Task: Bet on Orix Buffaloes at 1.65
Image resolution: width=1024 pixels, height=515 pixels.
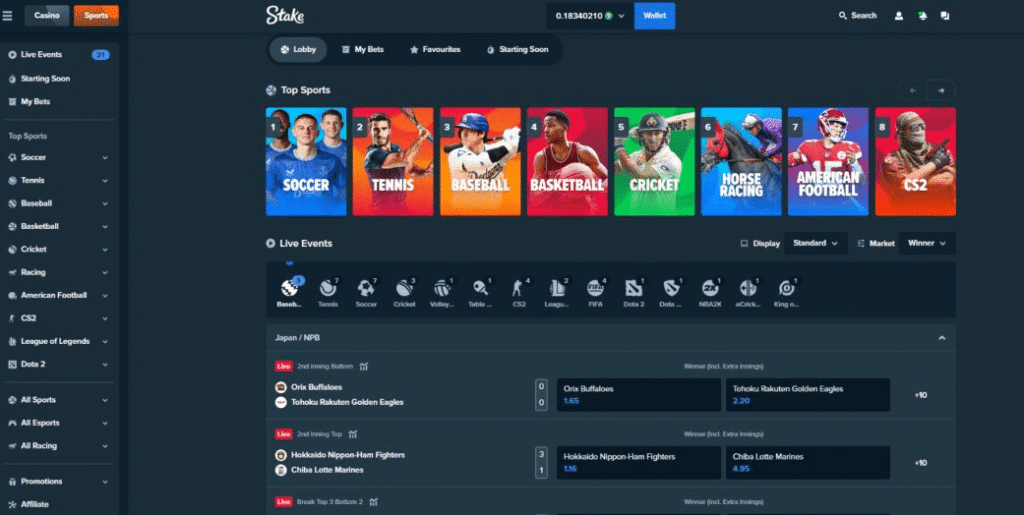Action: pyautogui.click(x=638, y=394)
